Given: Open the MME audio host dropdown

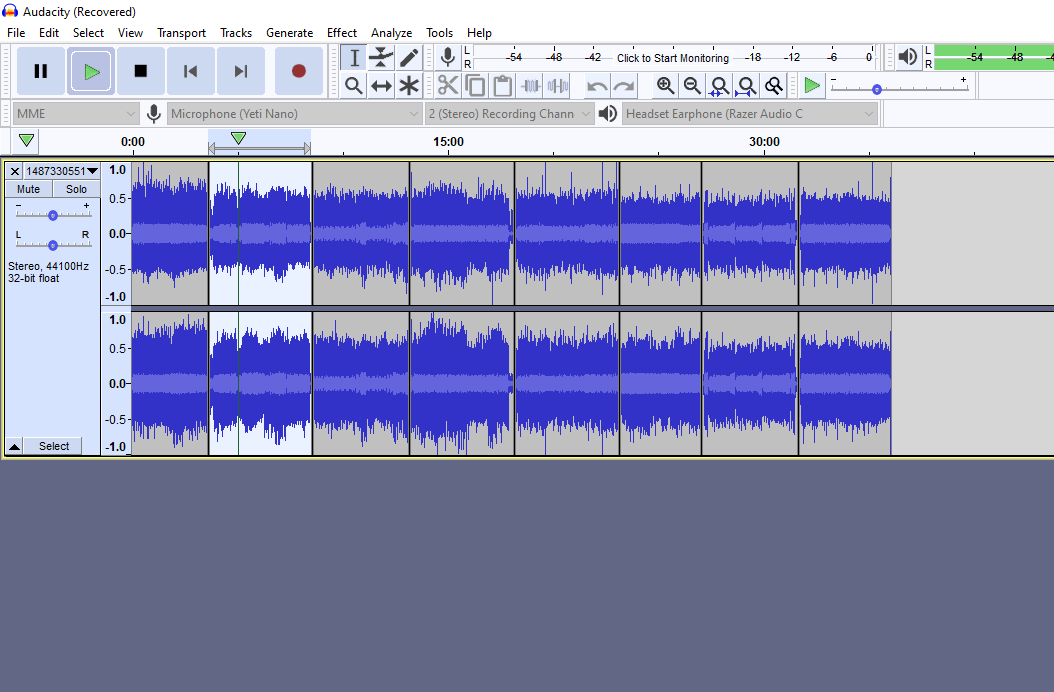Looking at the screenshot, I should 76,114.
